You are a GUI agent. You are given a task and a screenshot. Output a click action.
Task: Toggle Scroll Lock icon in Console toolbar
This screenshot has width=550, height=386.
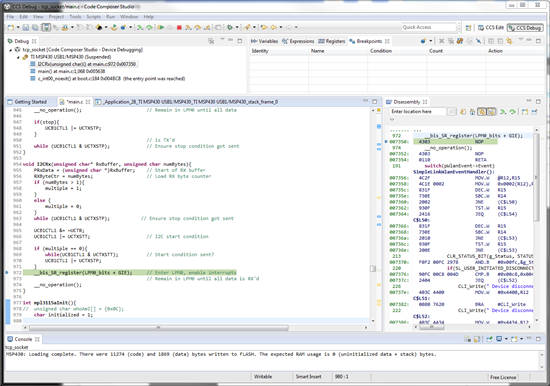tap(477, 339)
